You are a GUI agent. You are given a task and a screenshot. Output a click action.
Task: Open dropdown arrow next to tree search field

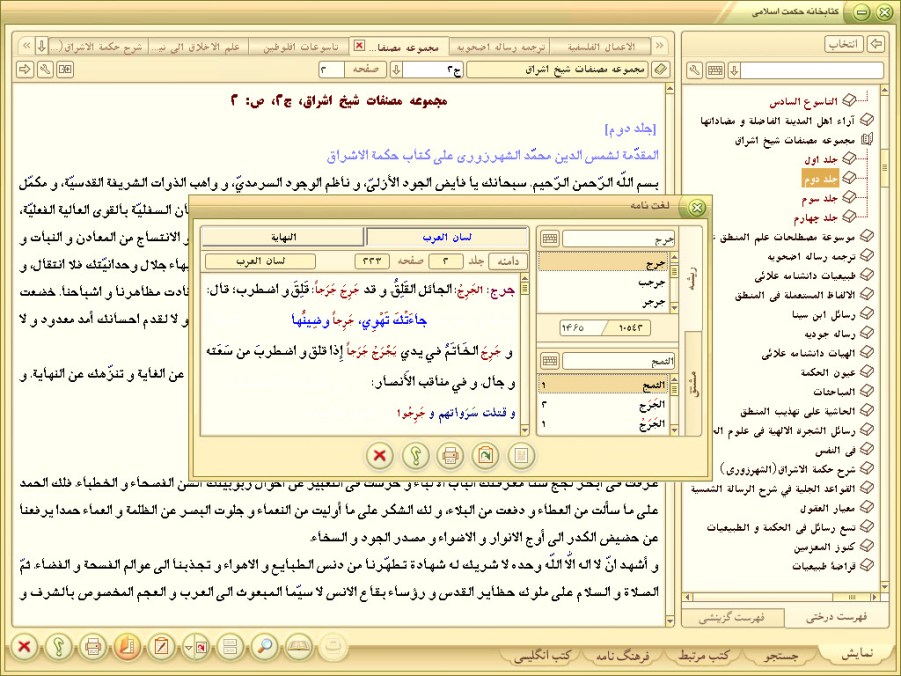(734, 71)
